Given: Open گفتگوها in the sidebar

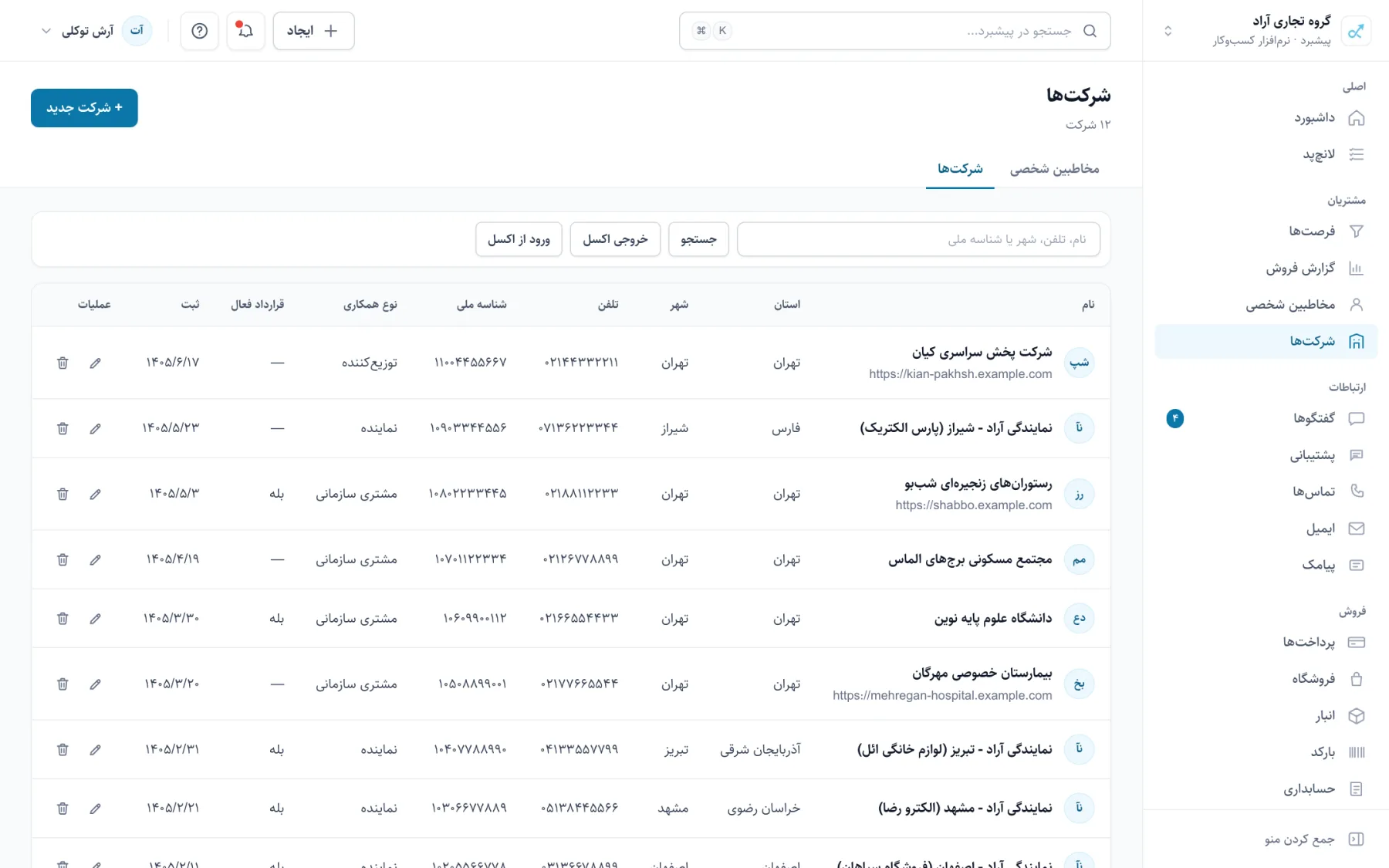Looking at the screenshot, I should point(1266,418).
